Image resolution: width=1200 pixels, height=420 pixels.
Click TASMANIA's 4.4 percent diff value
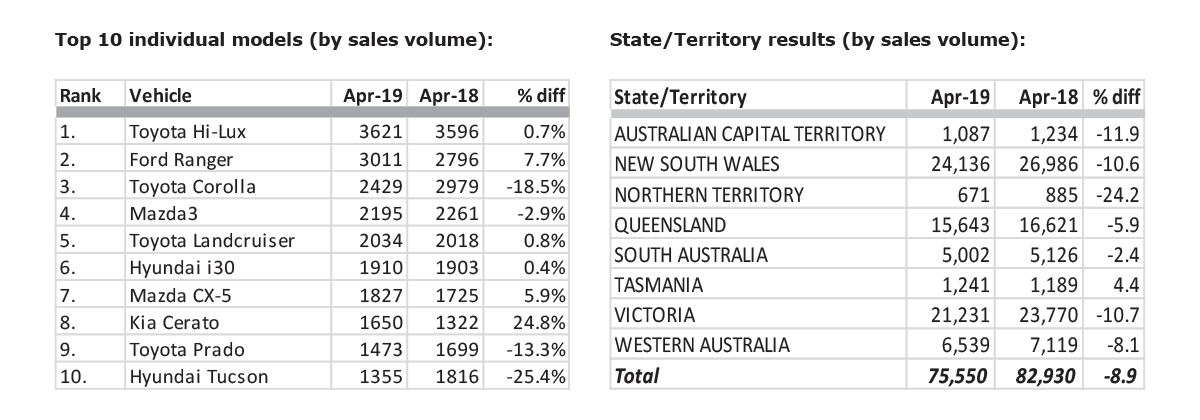pos(1130,285)
